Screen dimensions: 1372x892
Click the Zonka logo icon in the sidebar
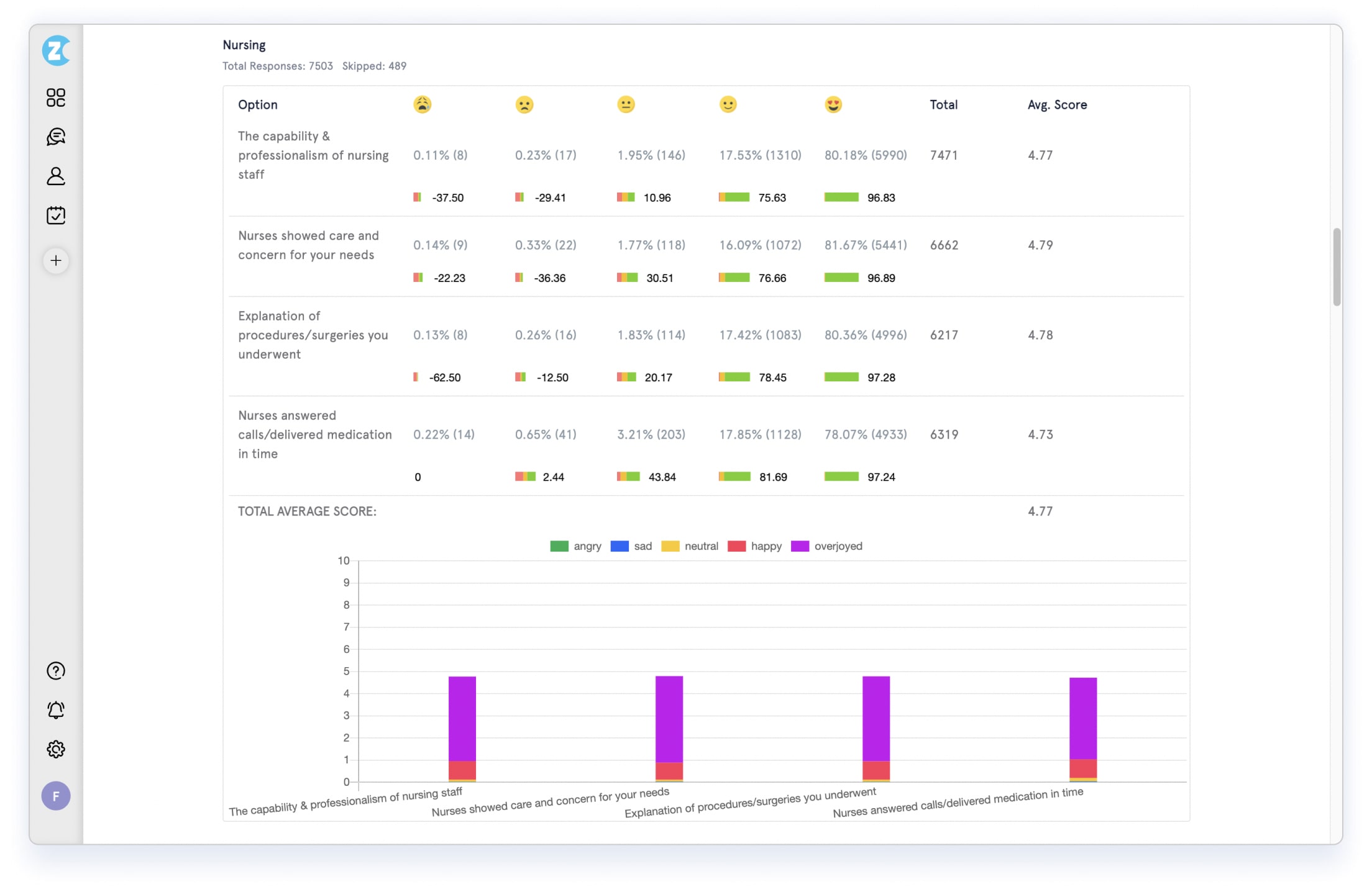56,50
